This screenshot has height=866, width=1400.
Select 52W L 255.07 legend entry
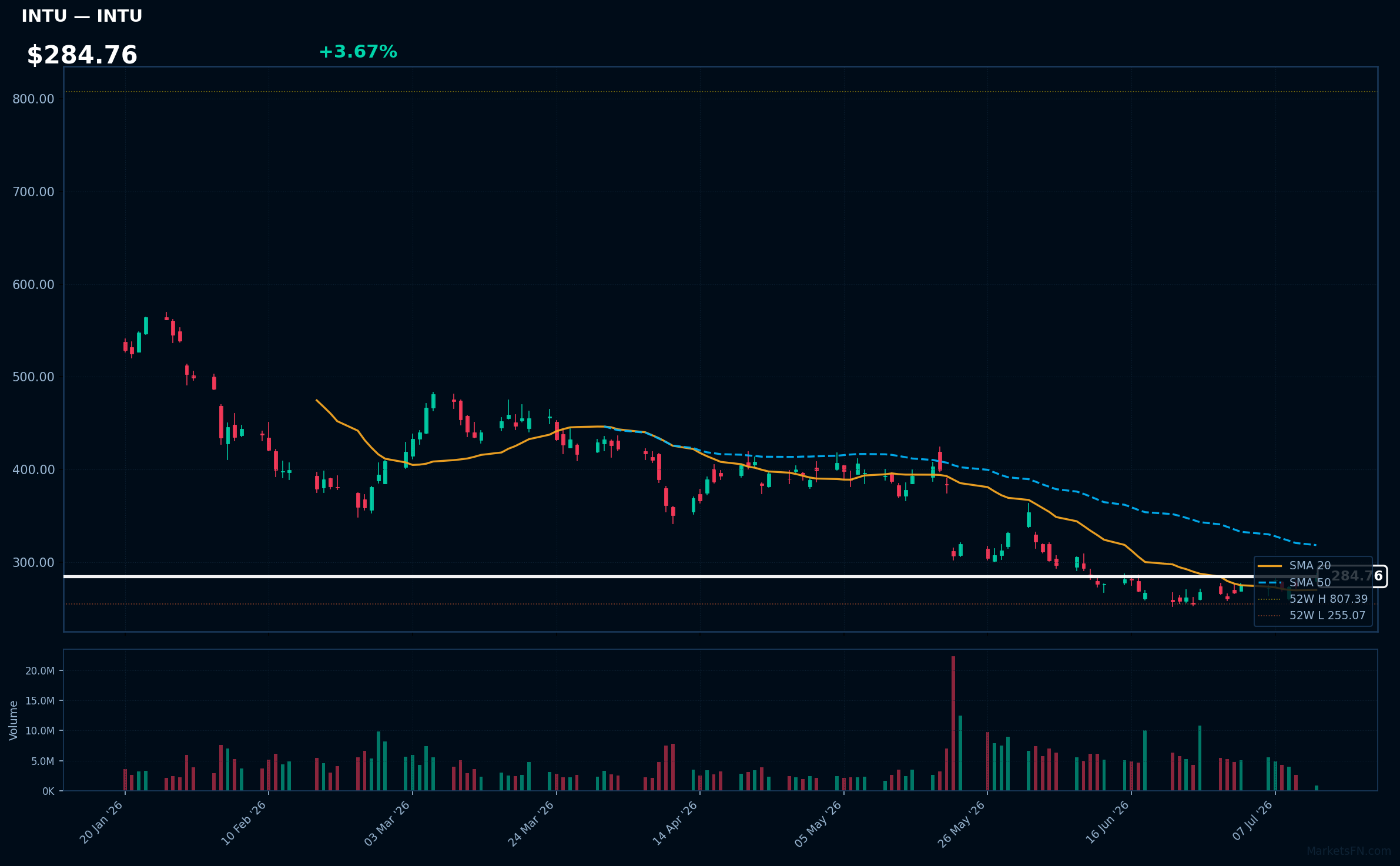(1312, 615)
